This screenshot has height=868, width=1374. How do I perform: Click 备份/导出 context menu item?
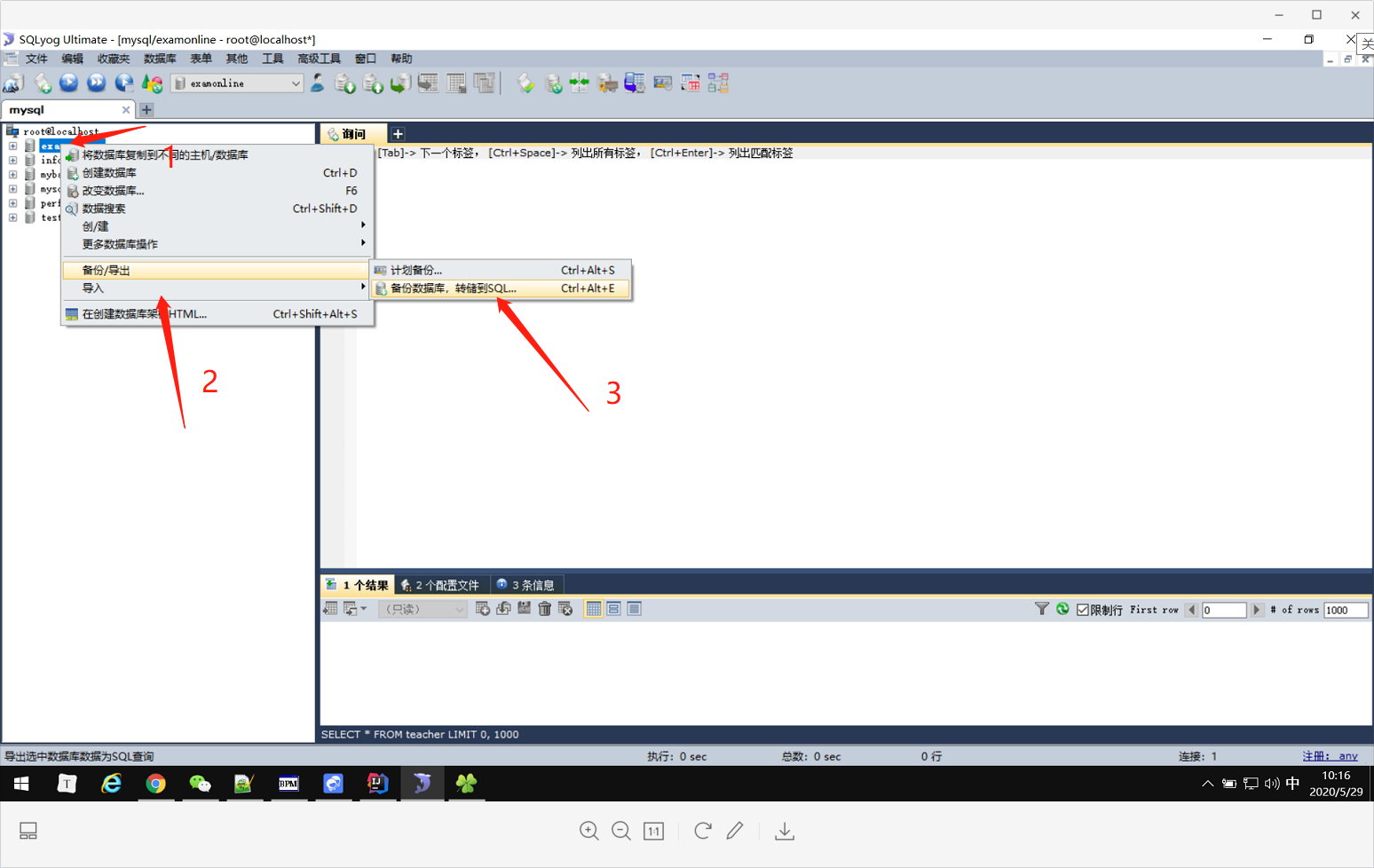point(216,271)
